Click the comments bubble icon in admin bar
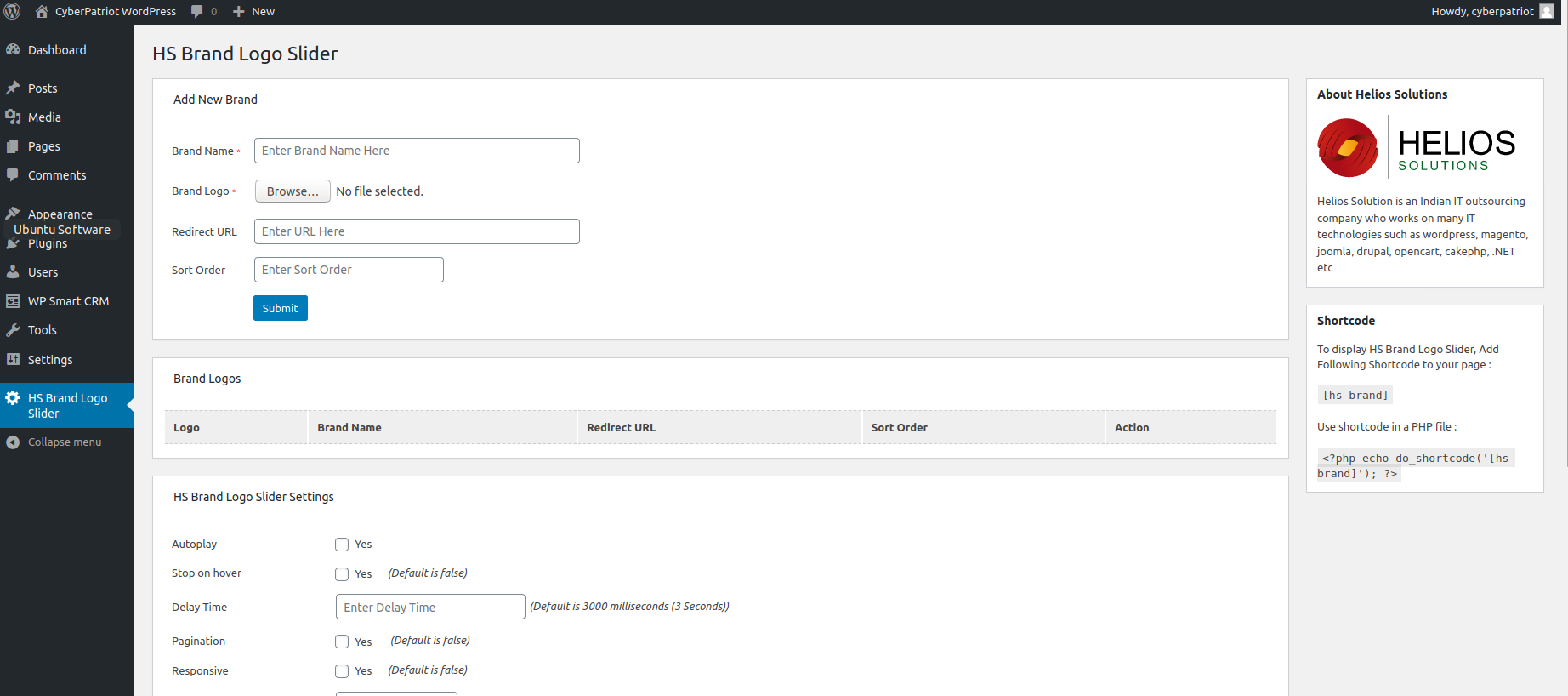The height and width of the screenshot is (696, 1568). (x=197, y=11)
